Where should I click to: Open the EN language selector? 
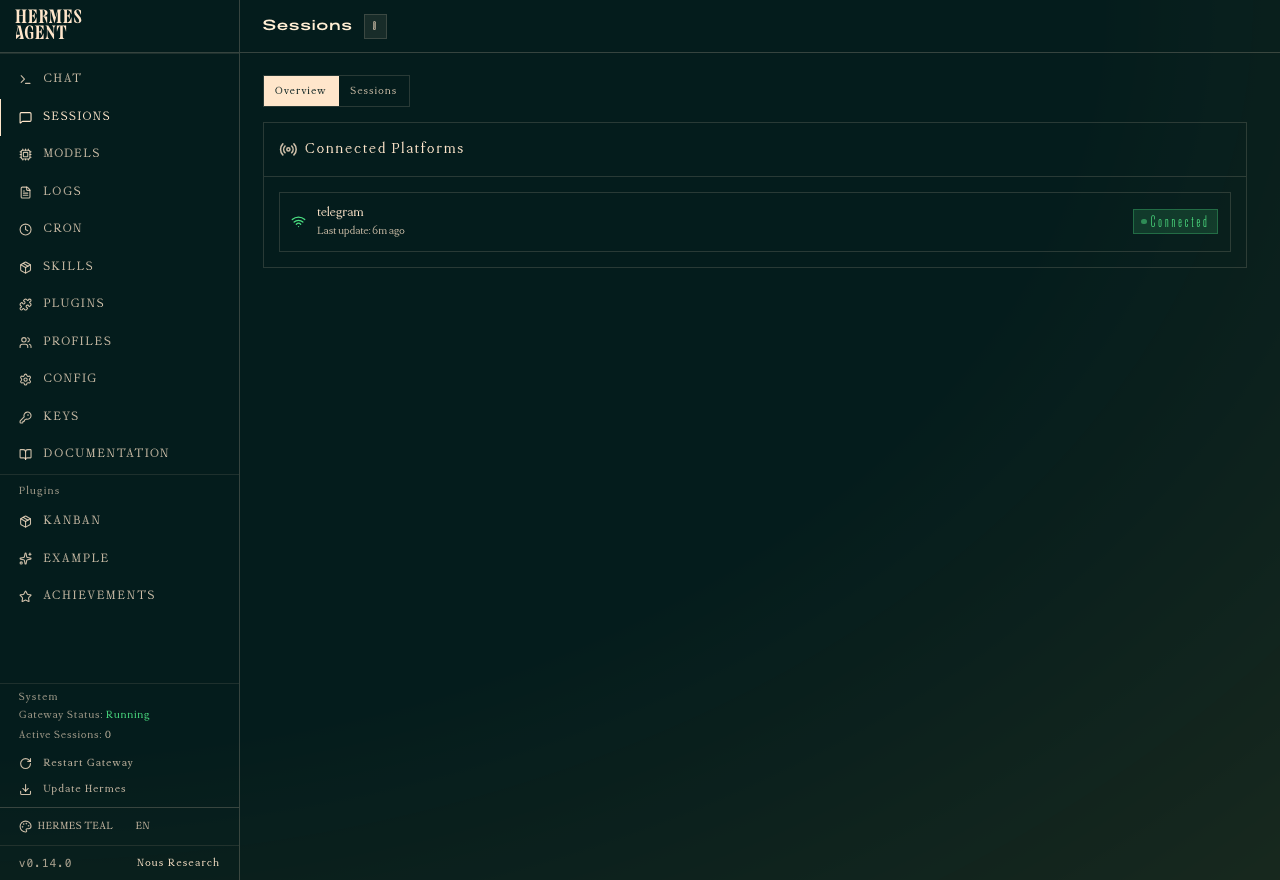click(x=143, y=826)
